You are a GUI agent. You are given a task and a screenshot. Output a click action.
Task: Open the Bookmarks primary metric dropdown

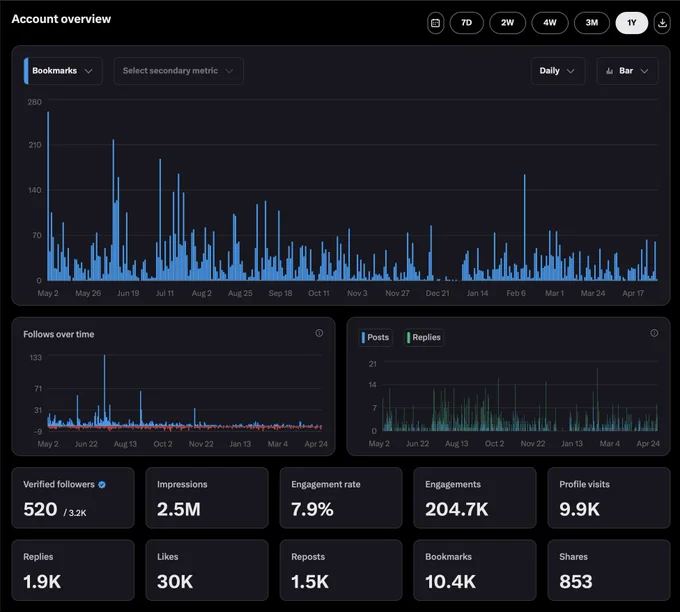click(63, 71)
